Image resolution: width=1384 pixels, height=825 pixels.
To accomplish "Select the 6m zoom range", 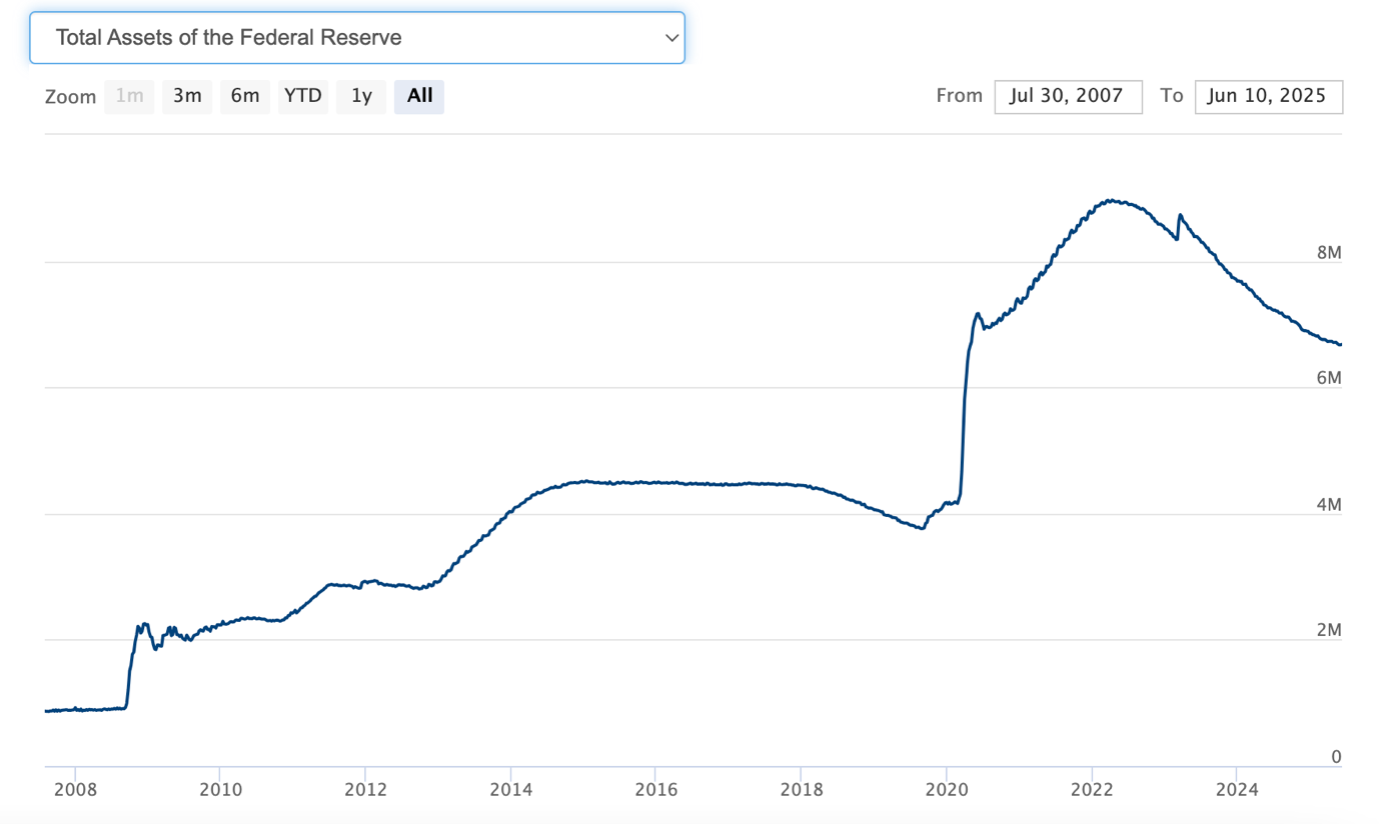I will [x=245, y=96].
